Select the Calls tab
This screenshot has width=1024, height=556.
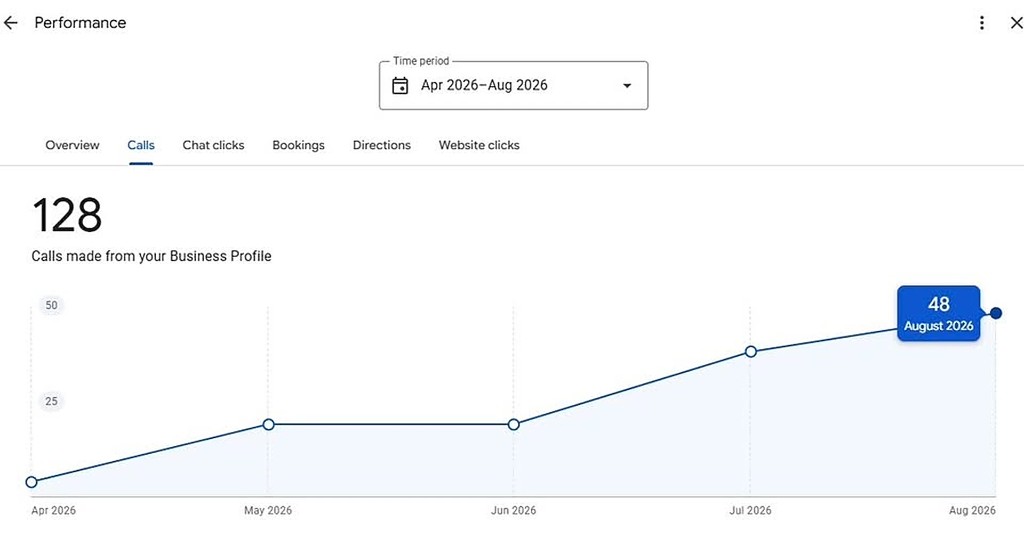pyautogui.click(x=141, y=145)
